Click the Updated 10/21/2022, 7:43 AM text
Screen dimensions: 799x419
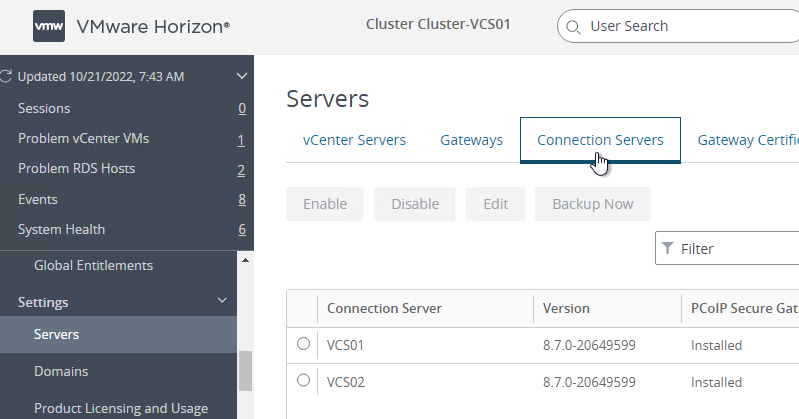pos(101,76)
